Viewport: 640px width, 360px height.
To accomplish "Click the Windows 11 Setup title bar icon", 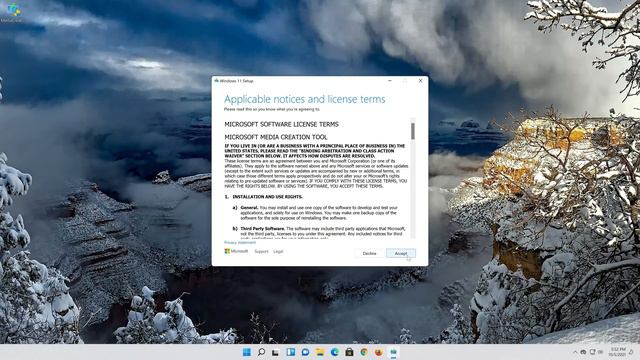I will pyautogui.click(x=216, y=81).
